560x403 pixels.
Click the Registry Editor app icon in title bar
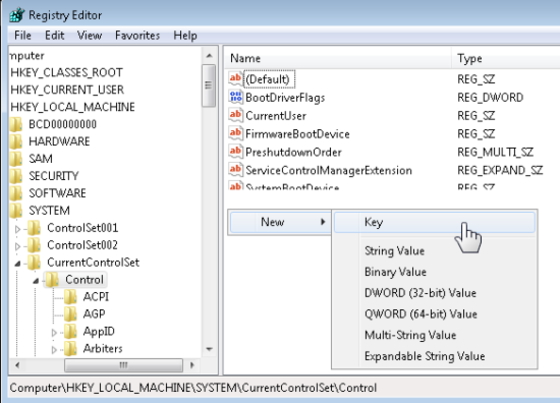[x=17, y=15]
